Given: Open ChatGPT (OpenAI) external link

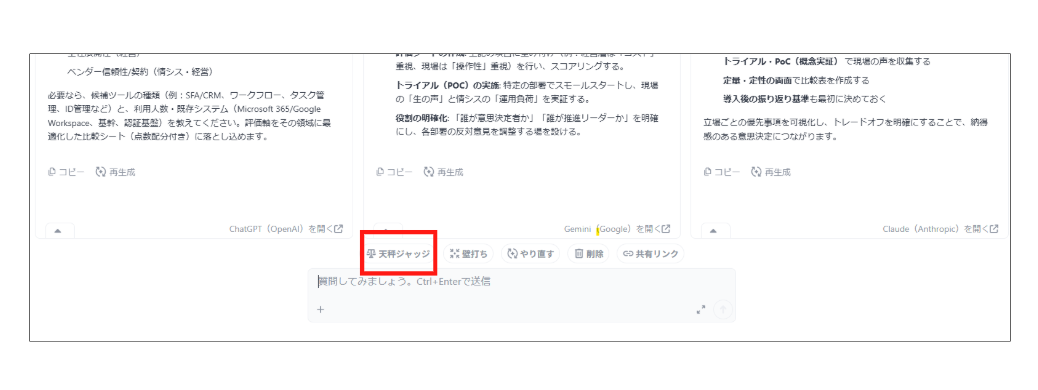Looking at the screenshot, I should point(286,229).
